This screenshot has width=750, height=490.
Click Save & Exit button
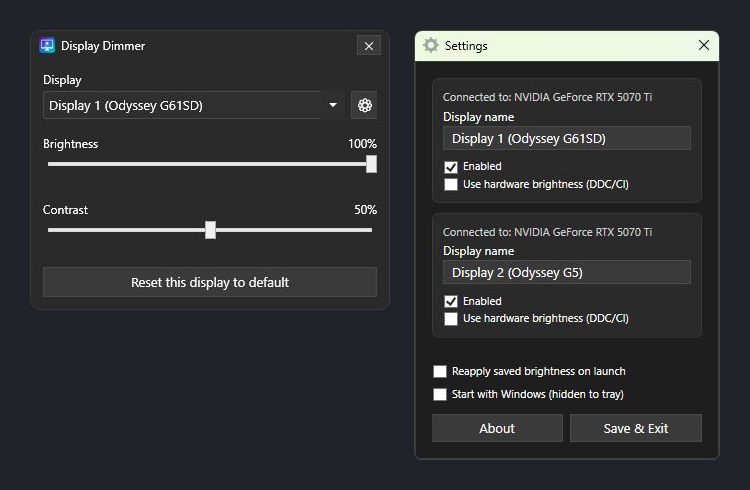point(636,428)
